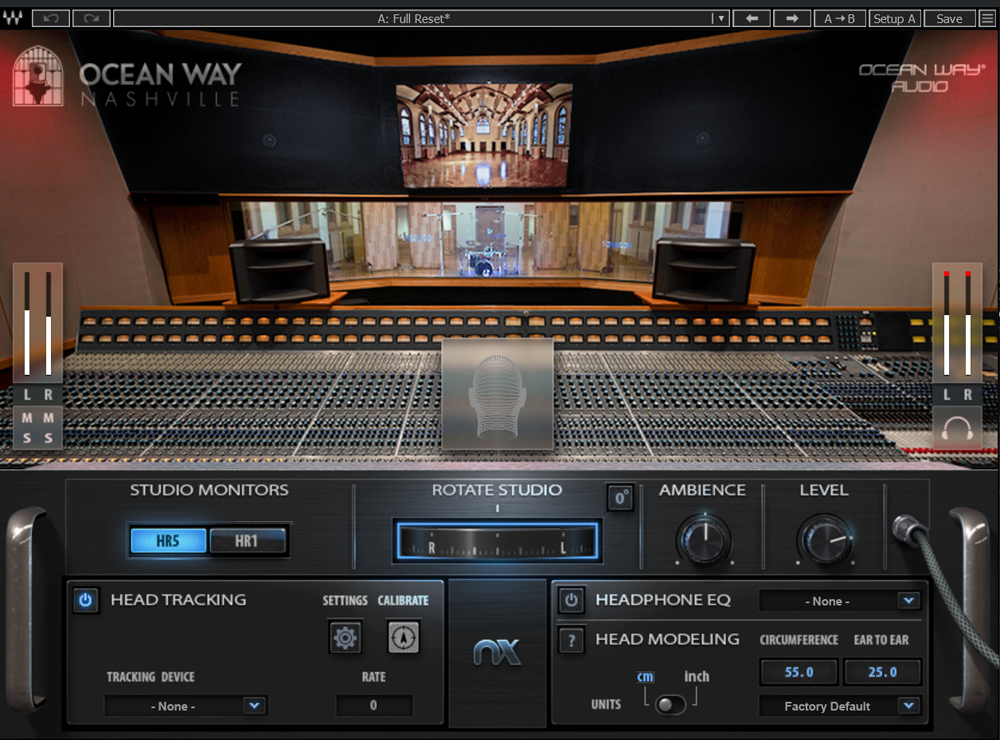Click the Ear to Ear value field 25.0
This screenshot has height=740, width=1000.
point(883,672)
